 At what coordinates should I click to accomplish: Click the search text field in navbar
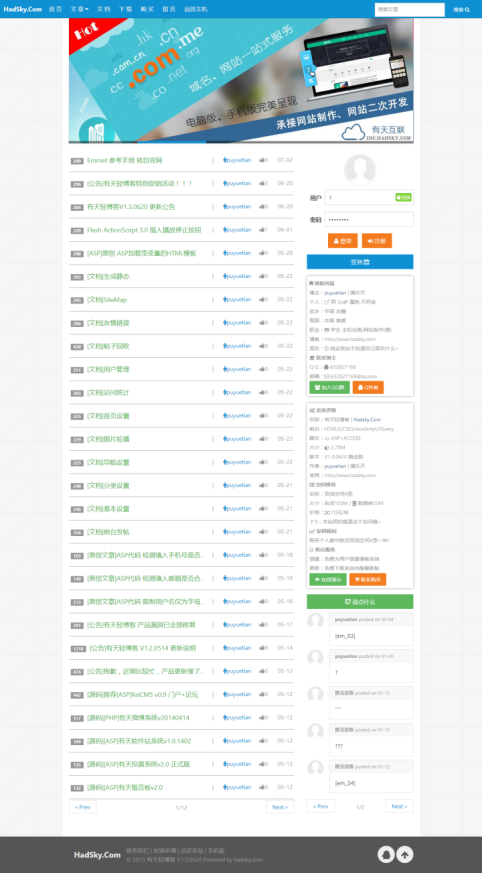click(409, 9)
